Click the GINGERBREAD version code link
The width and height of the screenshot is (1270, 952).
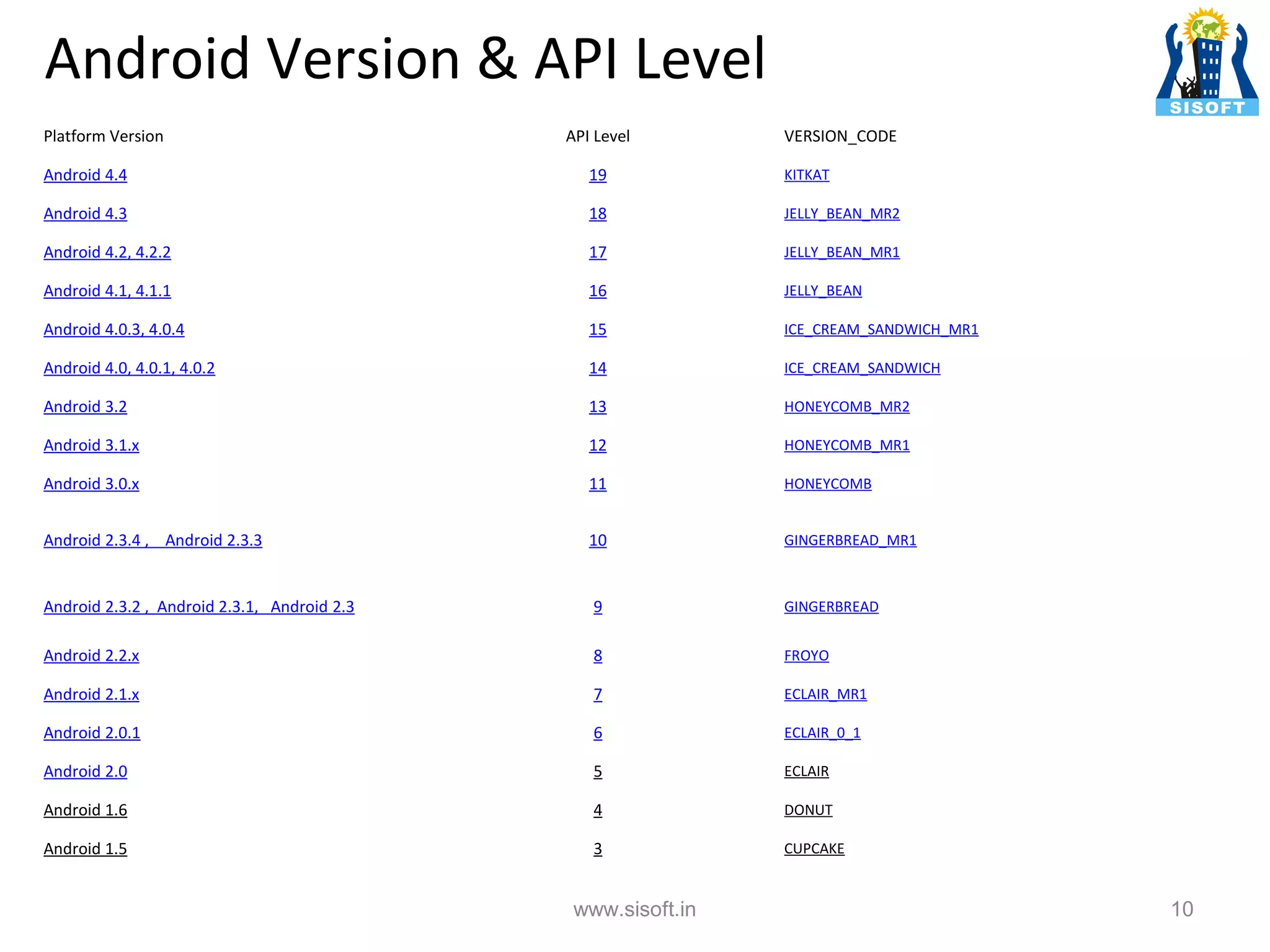[x=832, y=607]
